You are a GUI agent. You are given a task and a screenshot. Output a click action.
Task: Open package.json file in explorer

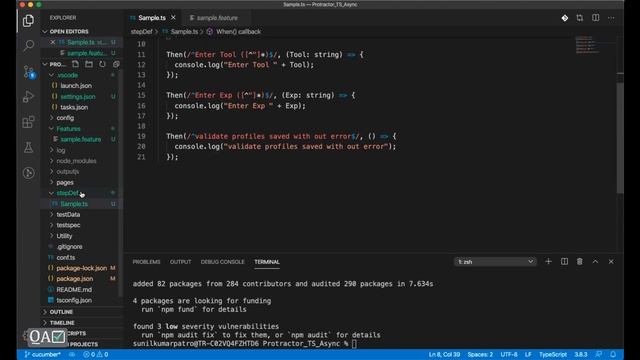tap(74, 279)
